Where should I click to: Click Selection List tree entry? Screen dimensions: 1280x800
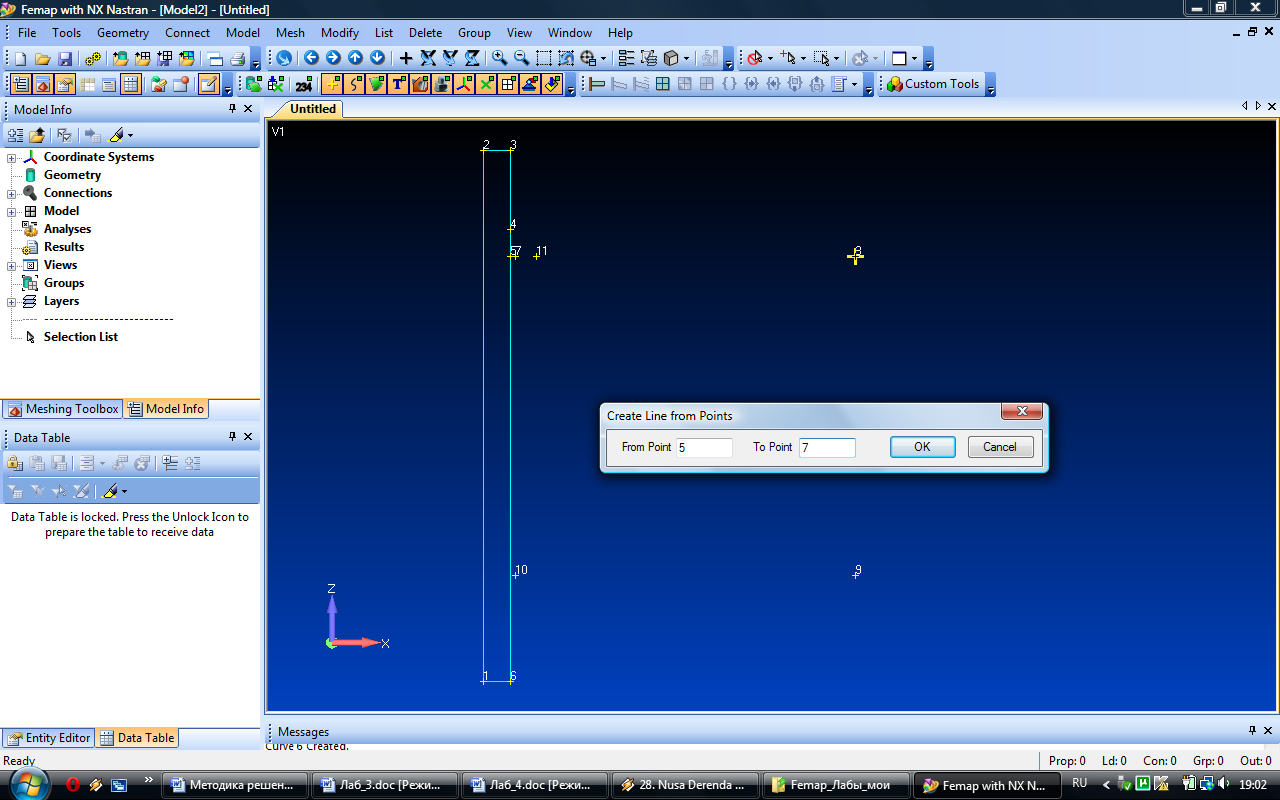(x=81, y=337)
